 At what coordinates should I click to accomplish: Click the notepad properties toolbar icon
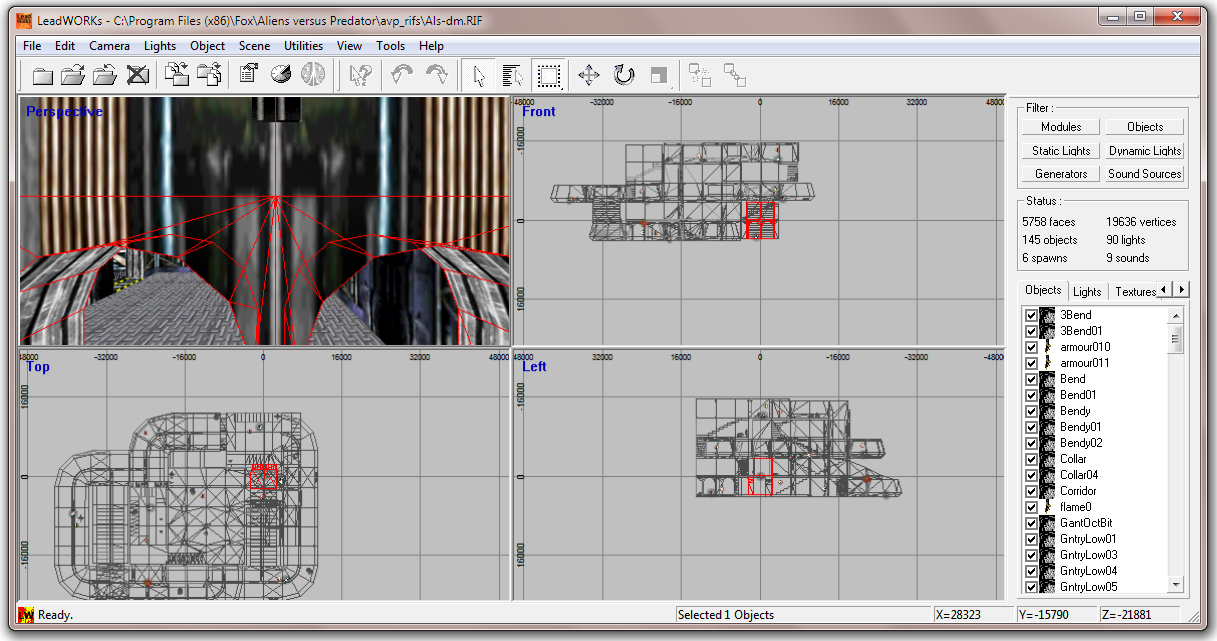coord(248,75)
